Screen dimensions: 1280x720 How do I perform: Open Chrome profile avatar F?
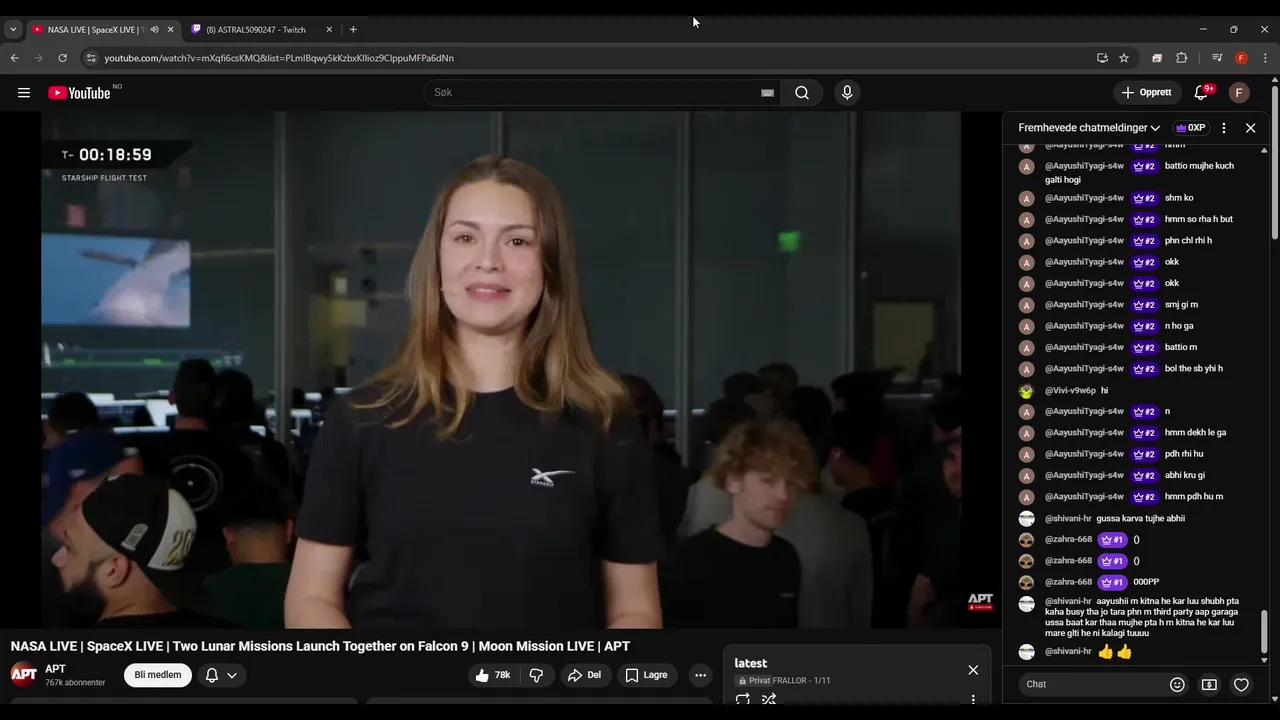[1241, 58]
